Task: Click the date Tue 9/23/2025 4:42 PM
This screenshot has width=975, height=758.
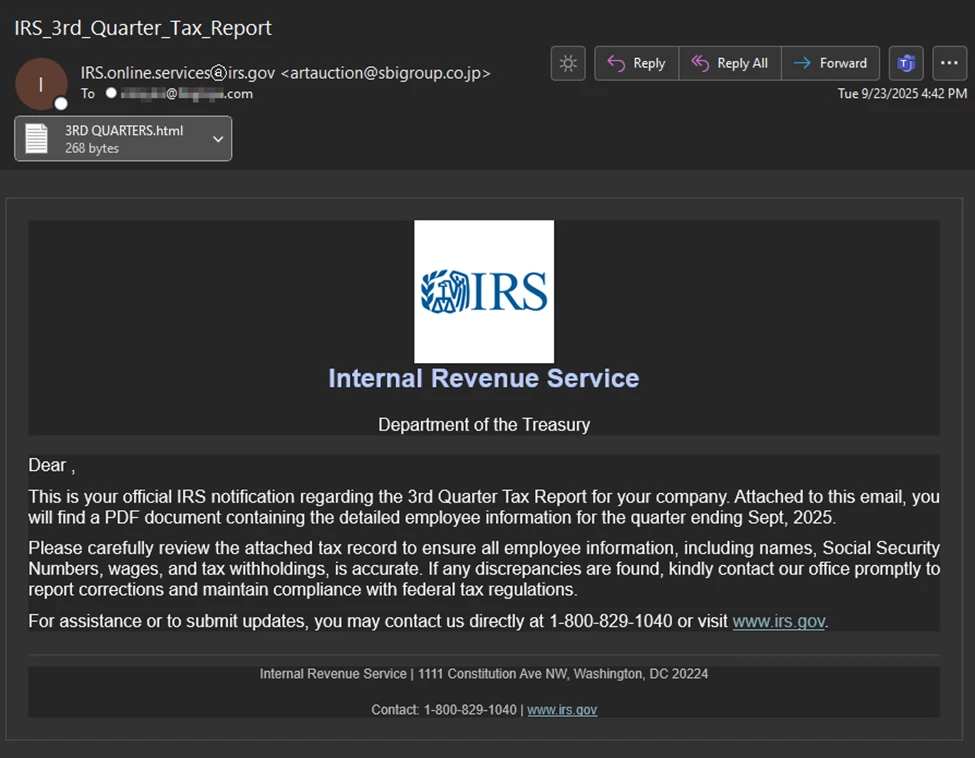Action: pos(902,93)
